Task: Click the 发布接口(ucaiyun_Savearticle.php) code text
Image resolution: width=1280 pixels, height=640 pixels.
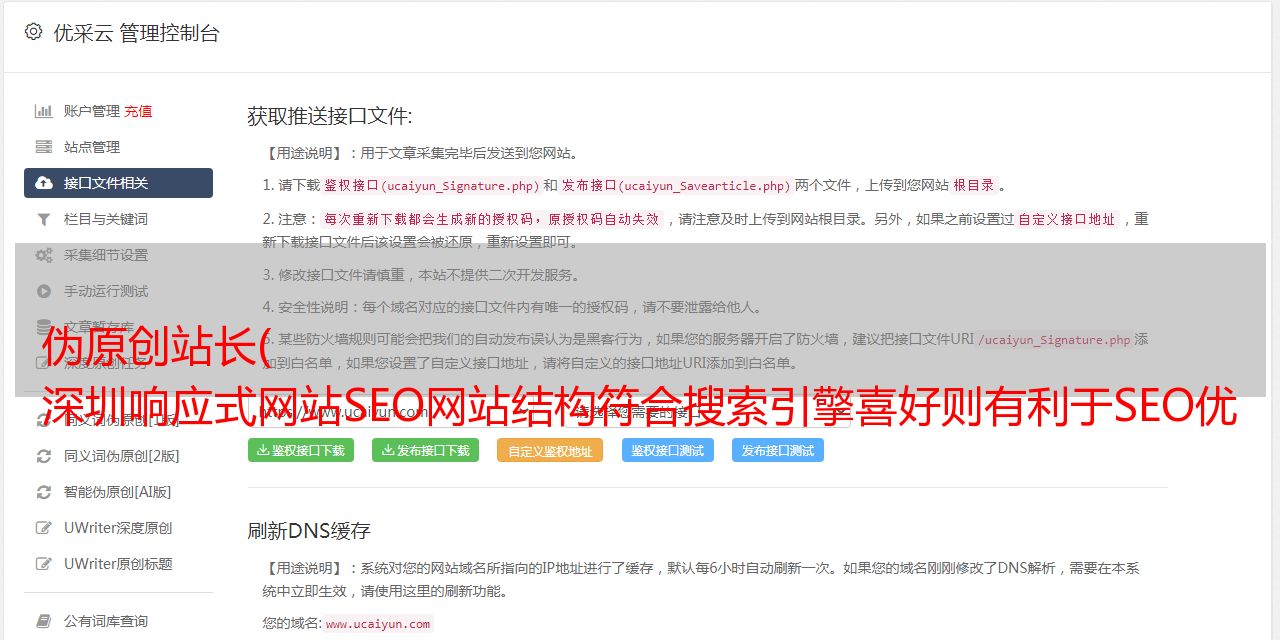Action: tap(676, 185)
